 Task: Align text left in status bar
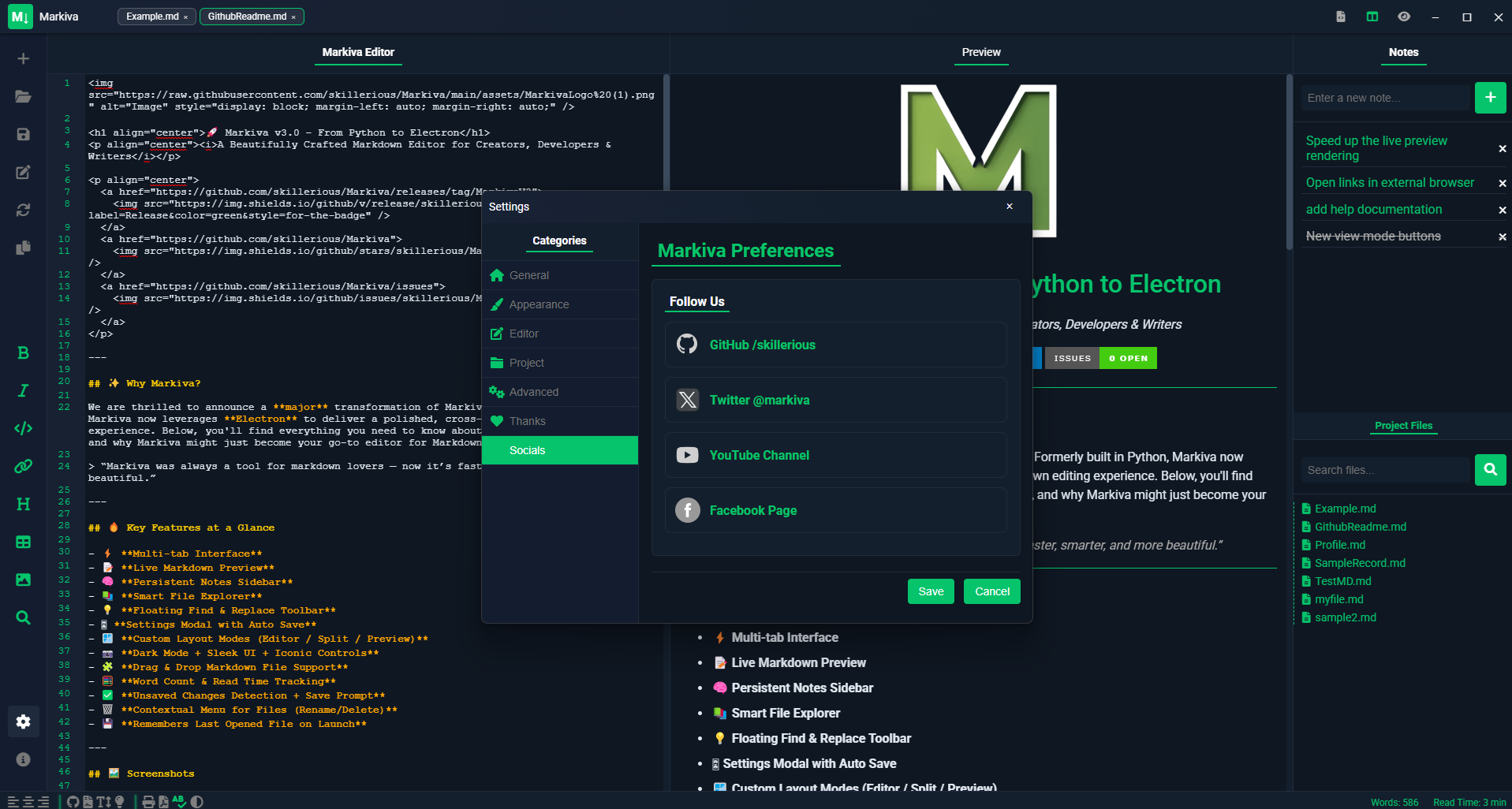click(x=13, y=802)
